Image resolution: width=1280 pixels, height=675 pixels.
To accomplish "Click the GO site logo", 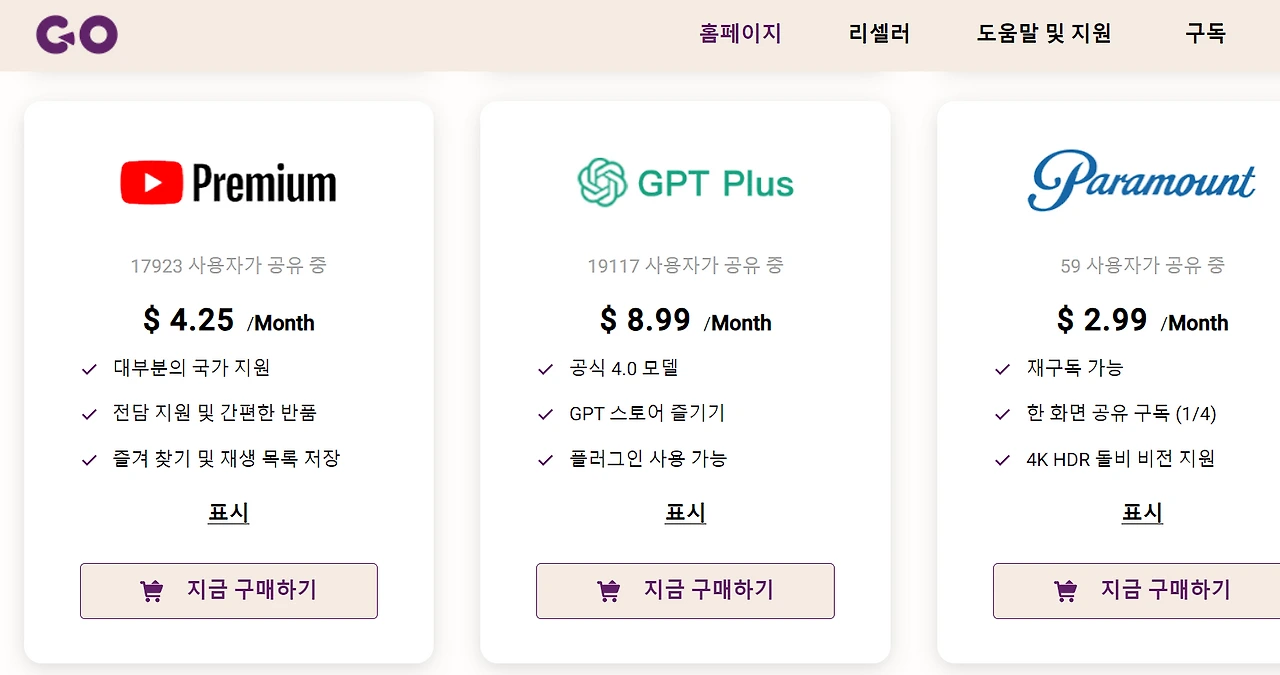I will [x=76, y=33].
